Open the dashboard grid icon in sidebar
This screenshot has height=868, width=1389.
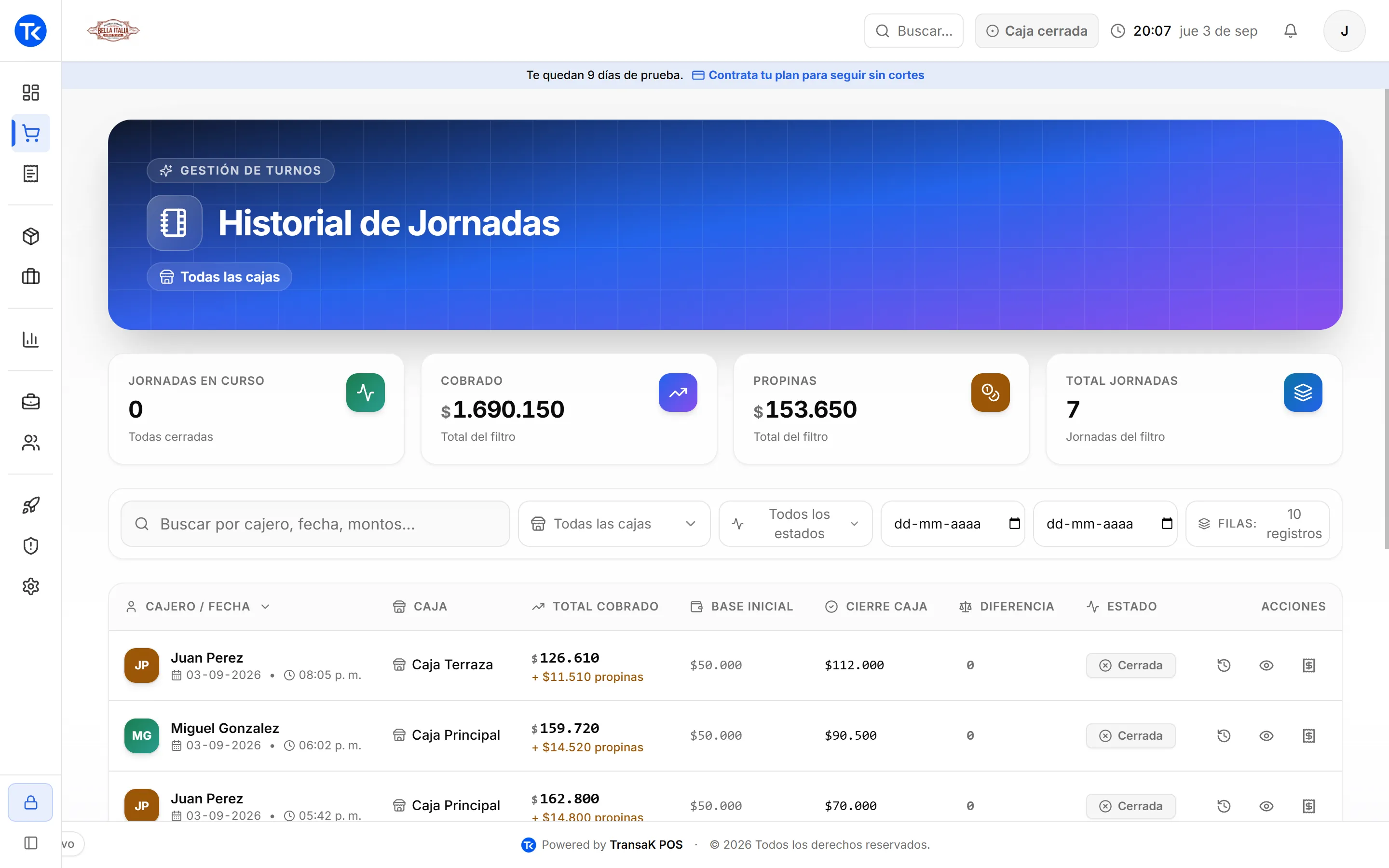pyautogui.click(x=30, y=93)
